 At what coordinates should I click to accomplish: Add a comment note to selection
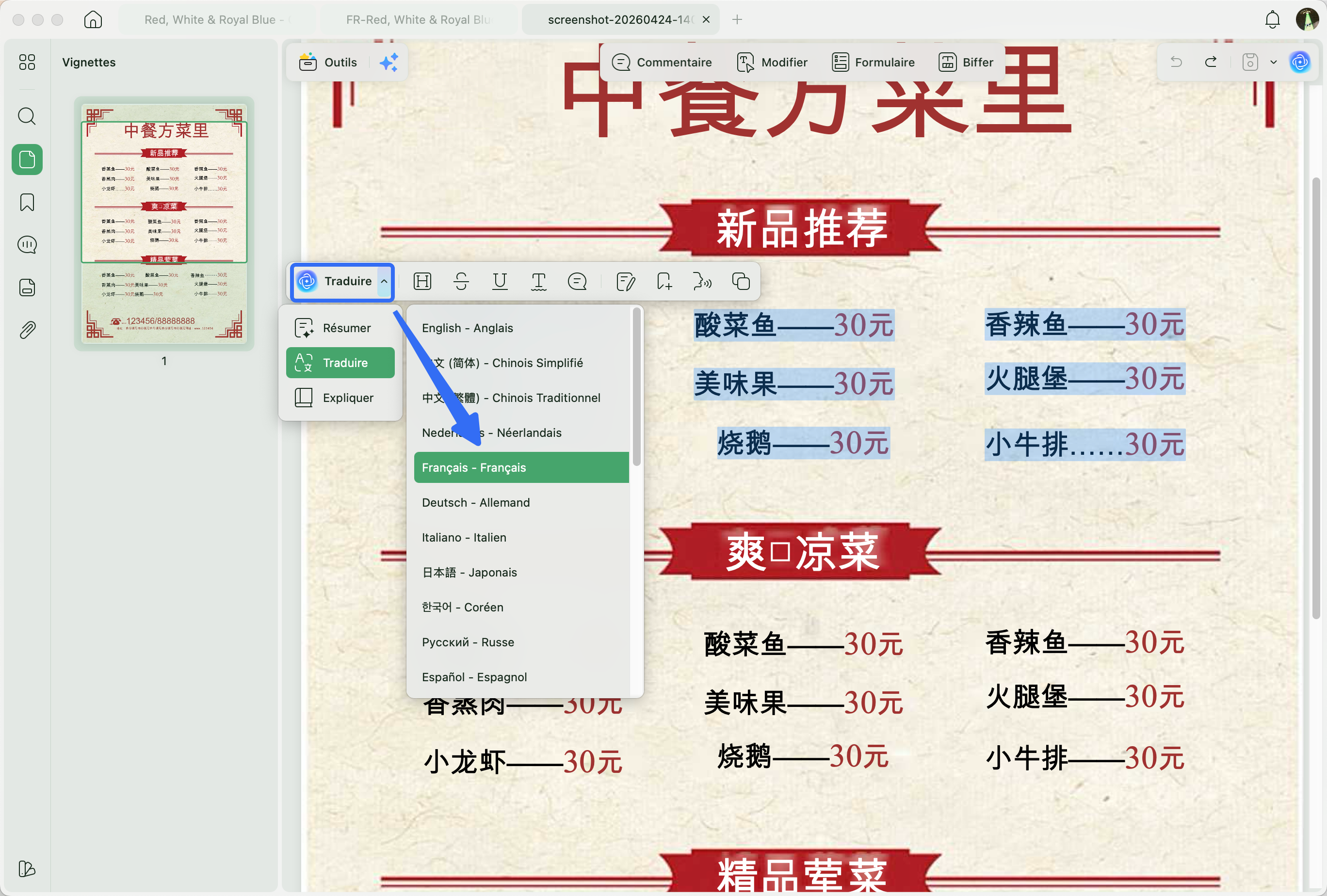click(577, 281)
